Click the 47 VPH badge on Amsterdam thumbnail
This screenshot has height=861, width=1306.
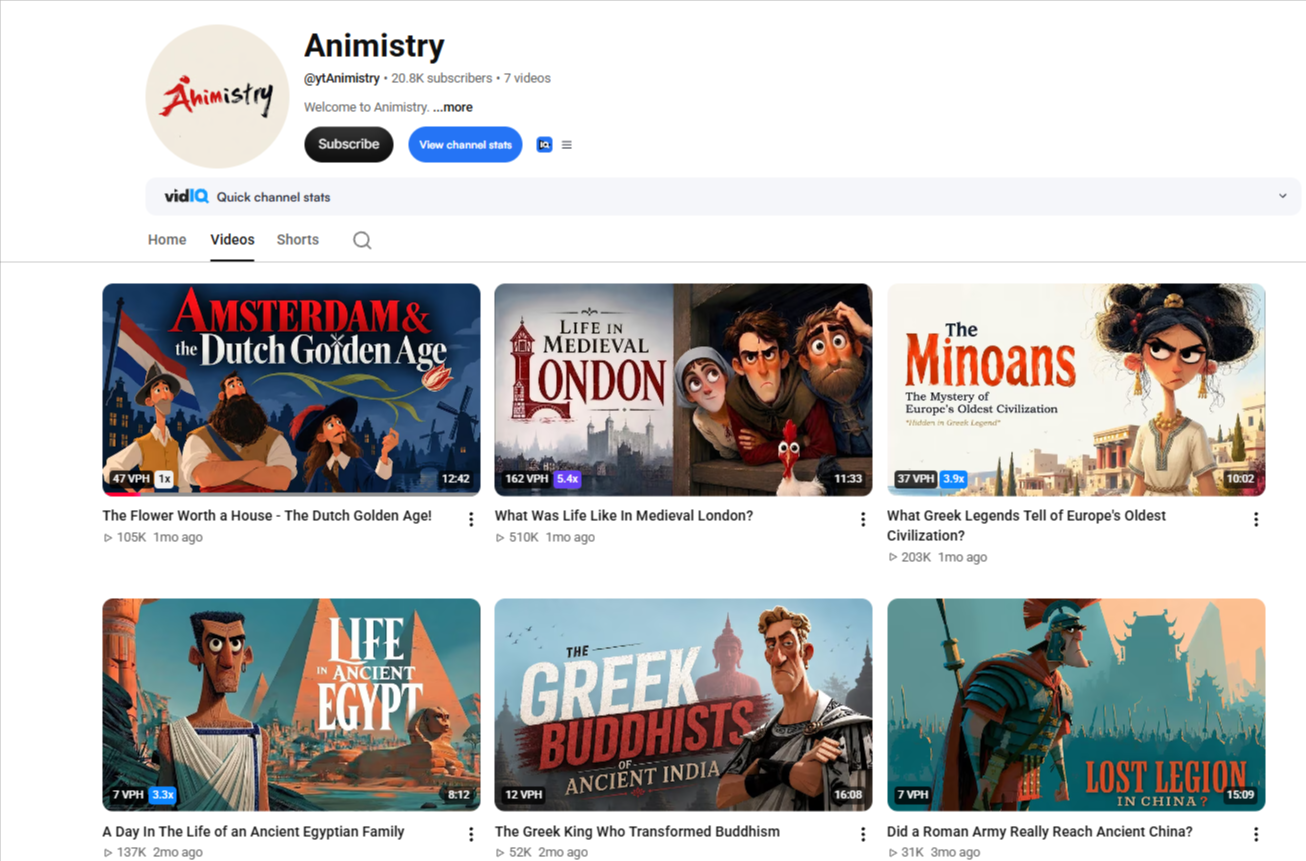[131, 479]
